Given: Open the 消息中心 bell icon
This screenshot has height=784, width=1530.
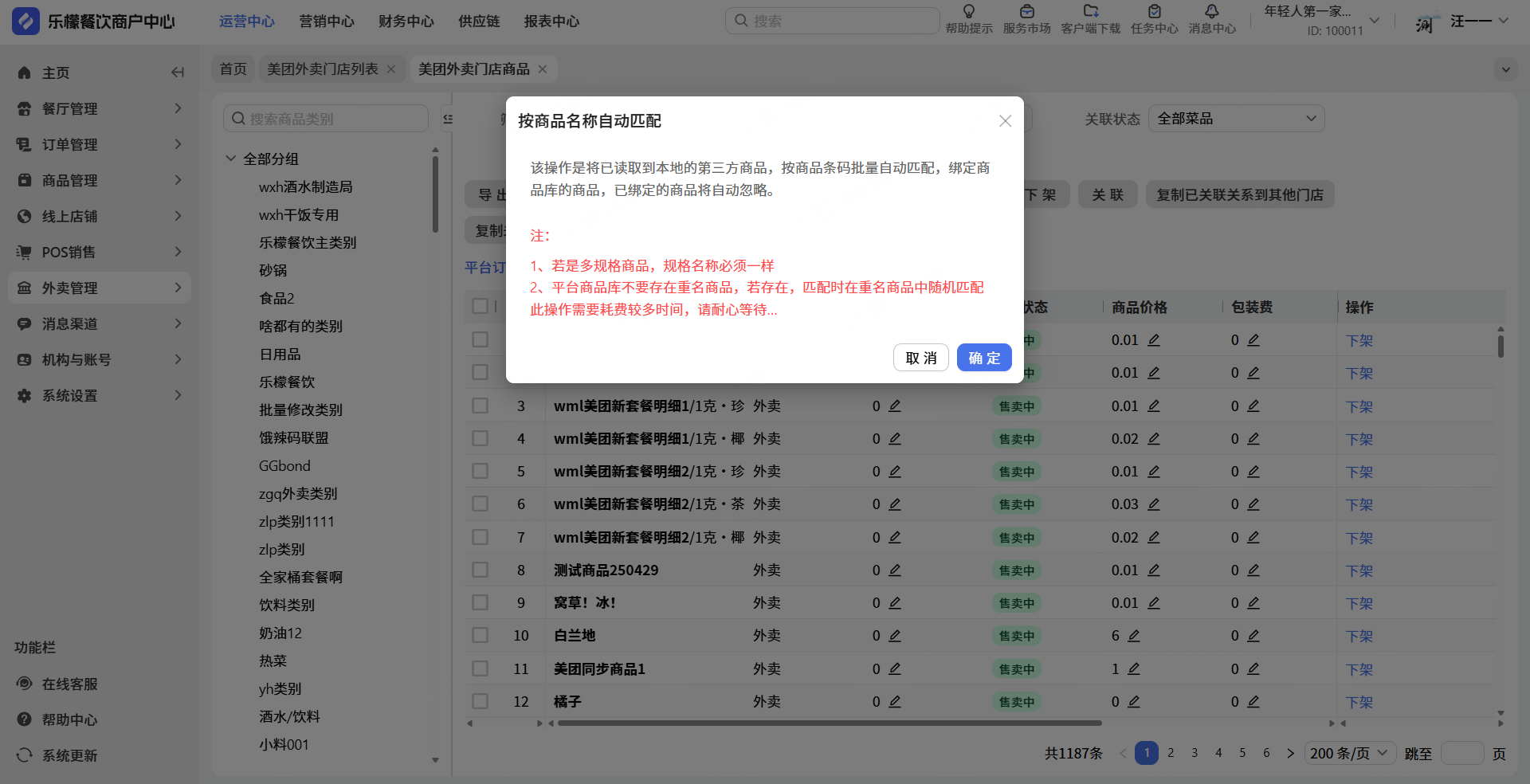Looking at the screenshot, I should (x=1211, y=12).
